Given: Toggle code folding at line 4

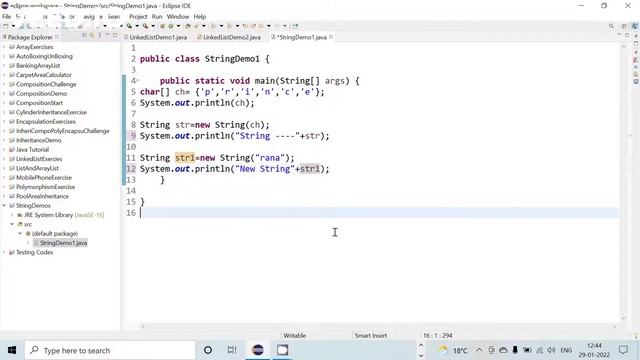Looking at the screenshot, I should pos(138,81).
